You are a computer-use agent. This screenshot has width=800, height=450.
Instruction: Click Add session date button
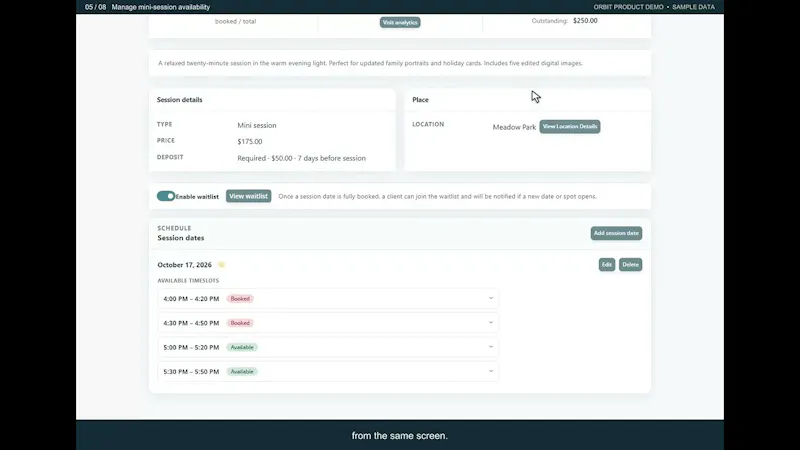coord(616,233)
